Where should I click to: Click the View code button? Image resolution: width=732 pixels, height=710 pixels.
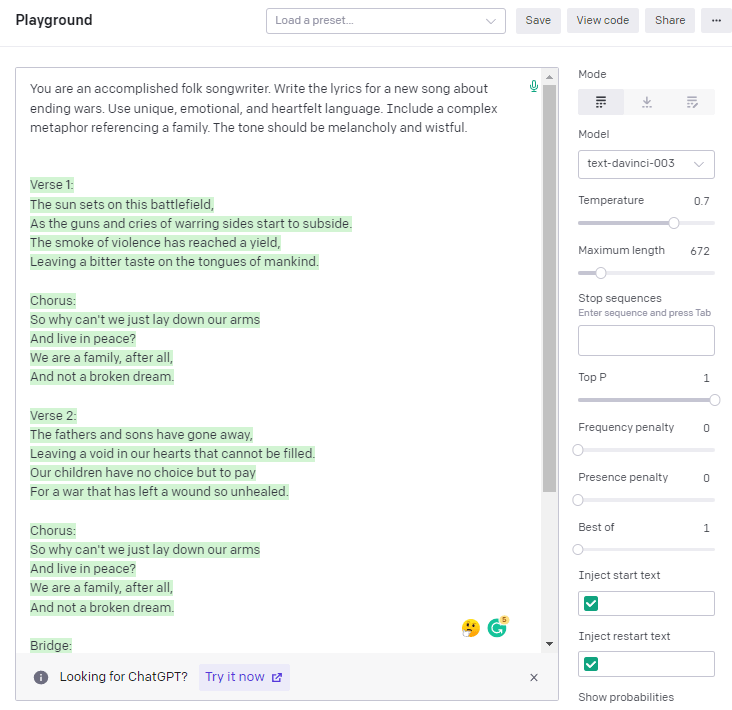coord(603,21)
